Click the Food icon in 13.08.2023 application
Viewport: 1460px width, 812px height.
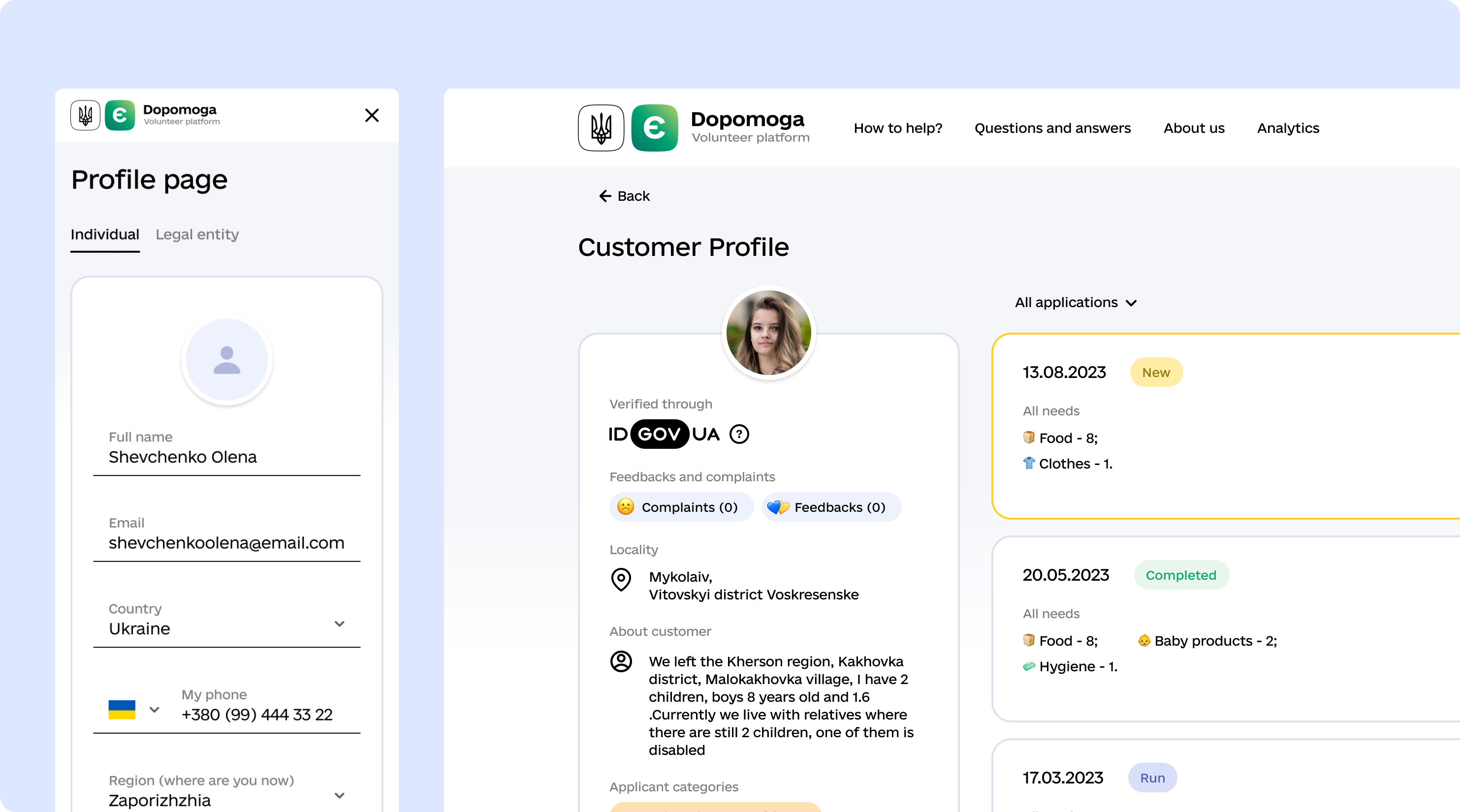pyautogui.click(x=1029, y=437)
